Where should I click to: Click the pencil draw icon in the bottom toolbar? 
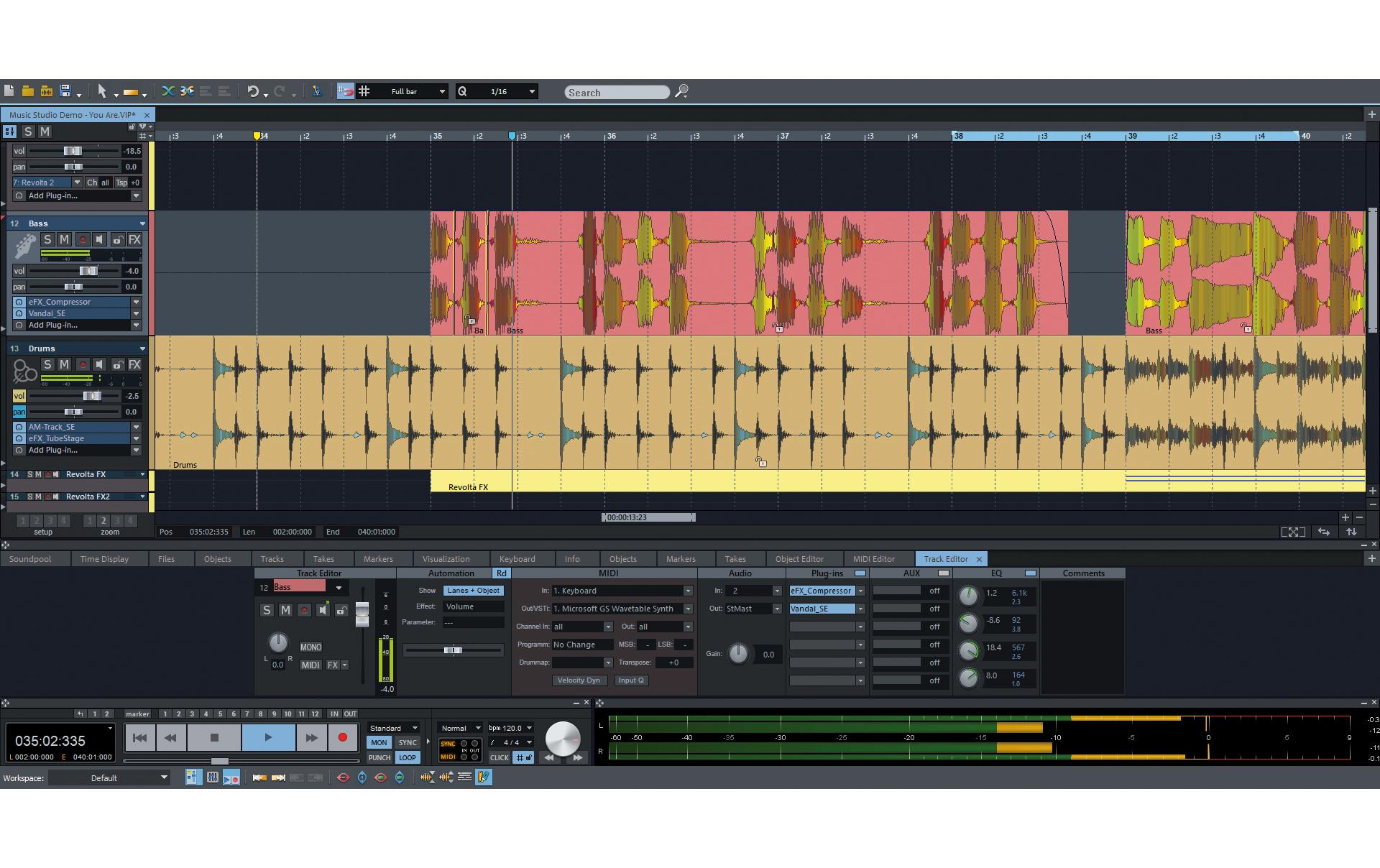point(484,777)
